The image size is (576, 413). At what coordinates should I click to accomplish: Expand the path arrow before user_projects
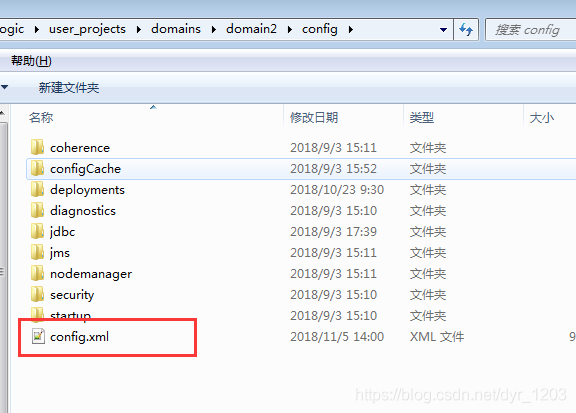36,29
